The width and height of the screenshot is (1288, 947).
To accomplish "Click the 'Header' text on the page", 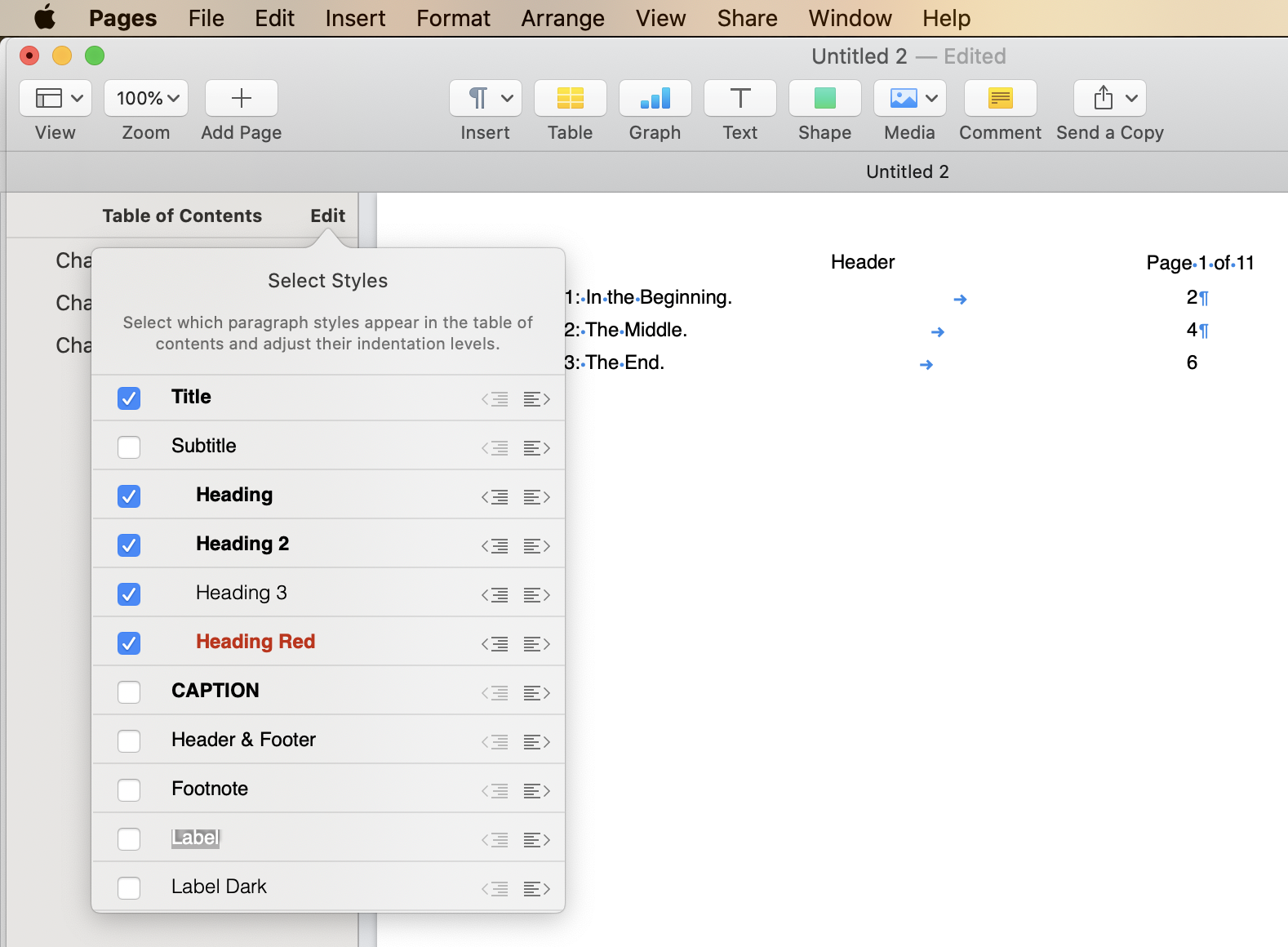I will point(863,262).
